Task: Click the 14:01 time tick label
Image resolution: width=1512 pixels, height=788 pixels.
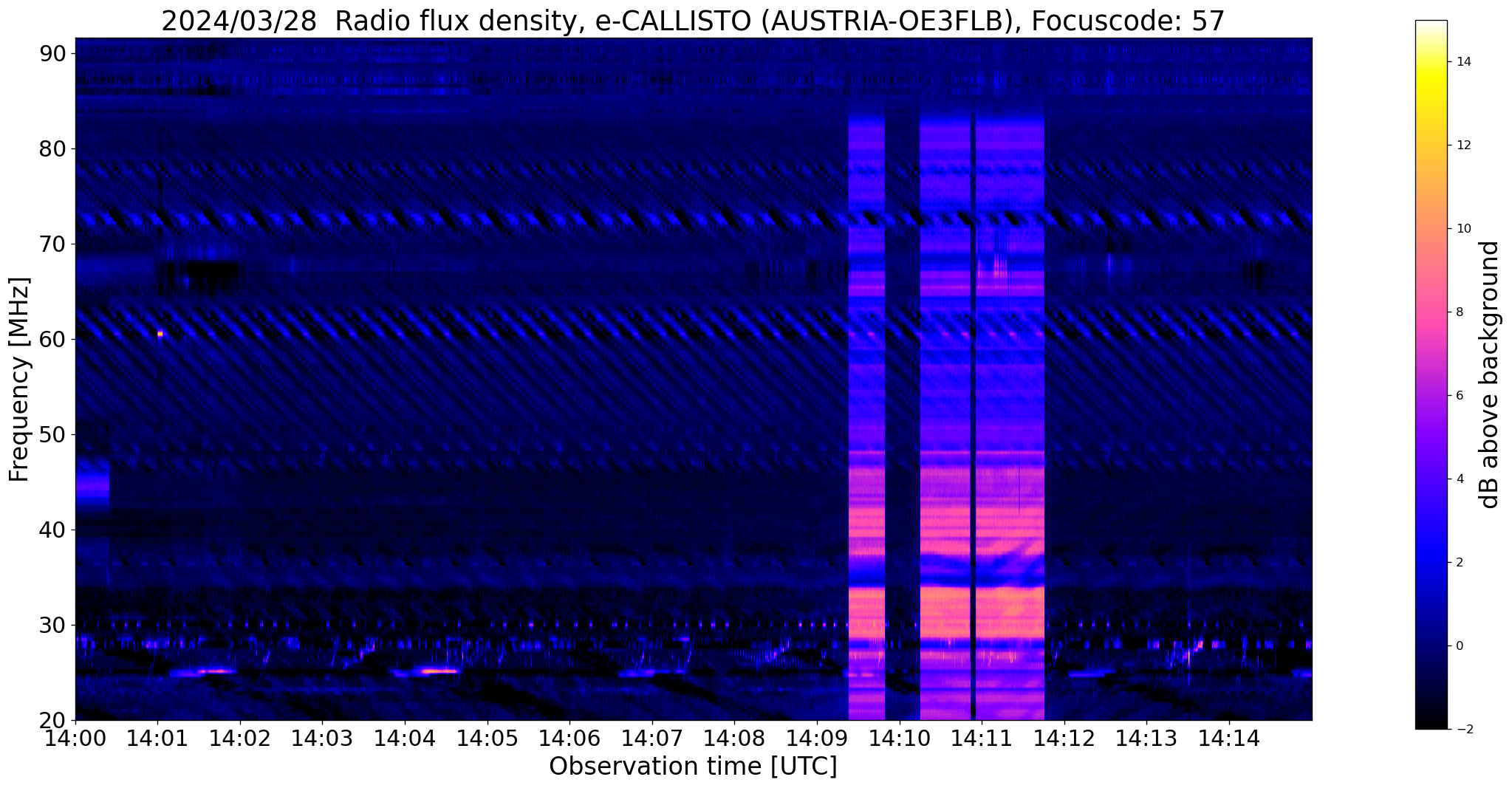Action: pos(157,739)
